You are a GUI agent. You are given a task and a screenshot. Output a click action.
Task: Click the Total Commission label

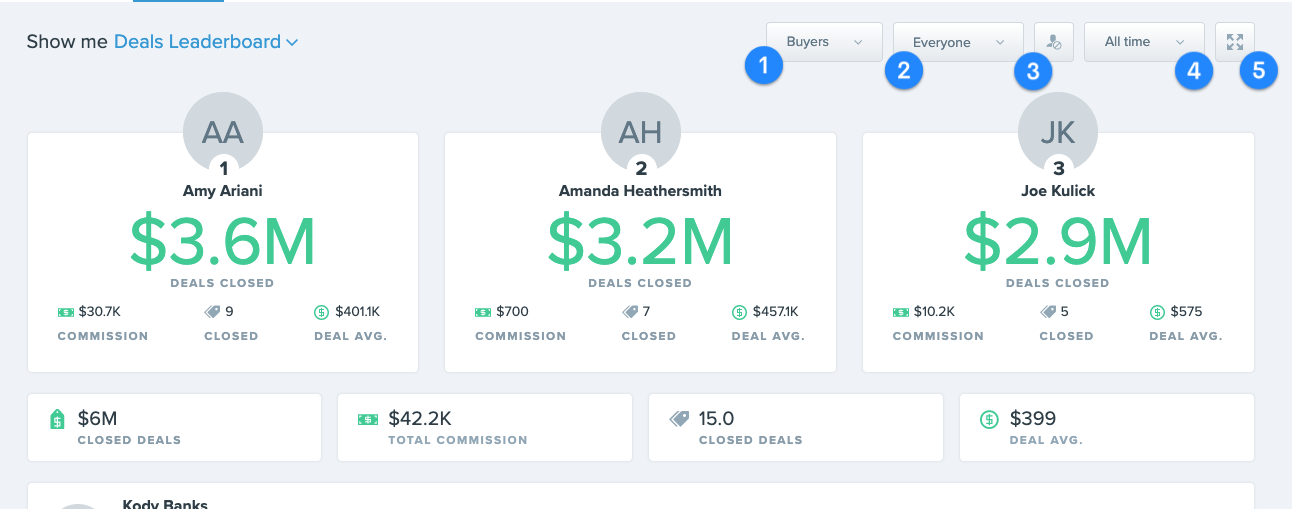[x=458, y=440]
